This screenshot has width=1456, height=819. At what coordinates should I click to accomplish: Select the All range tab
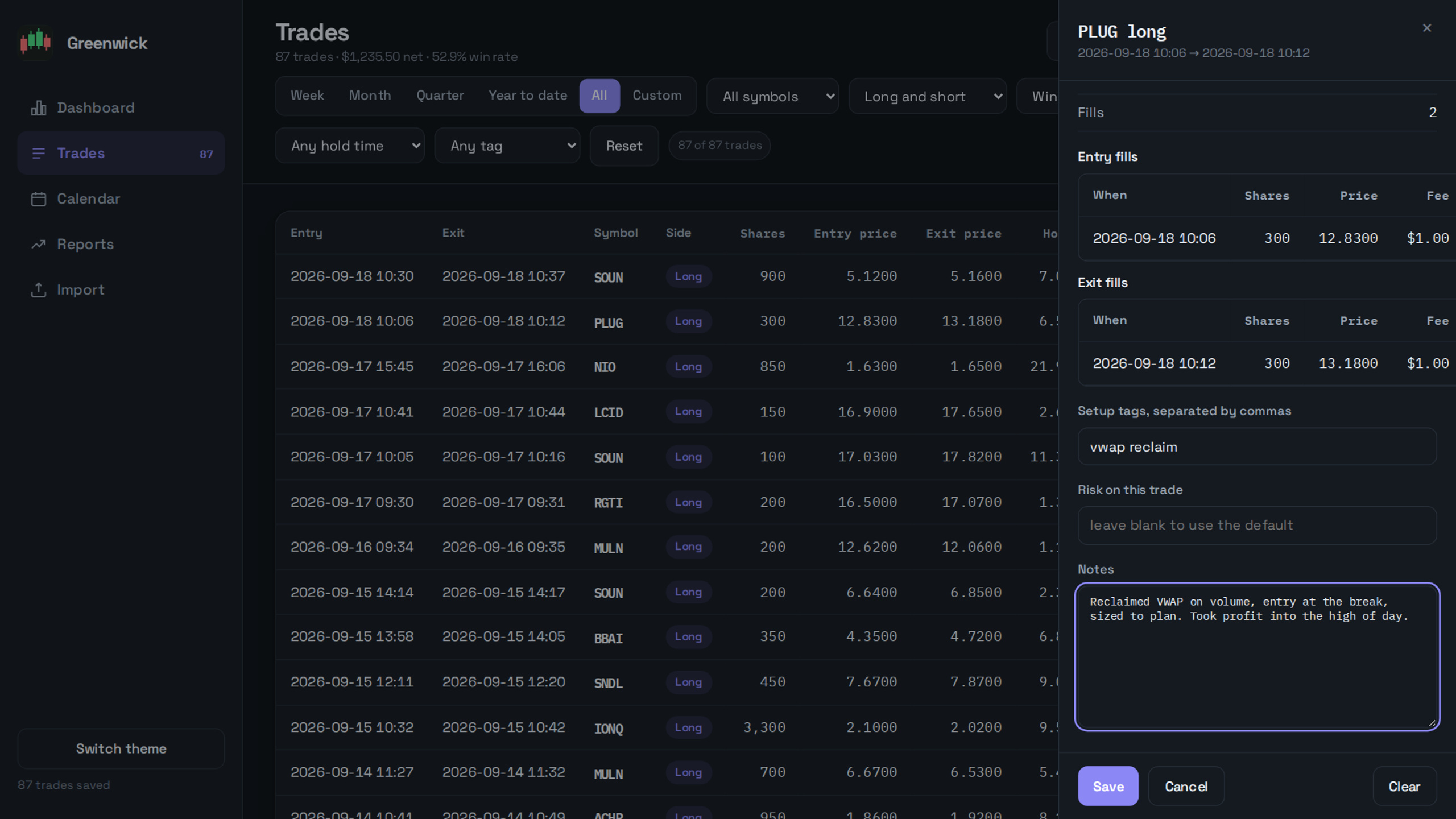tap(599, 96)
